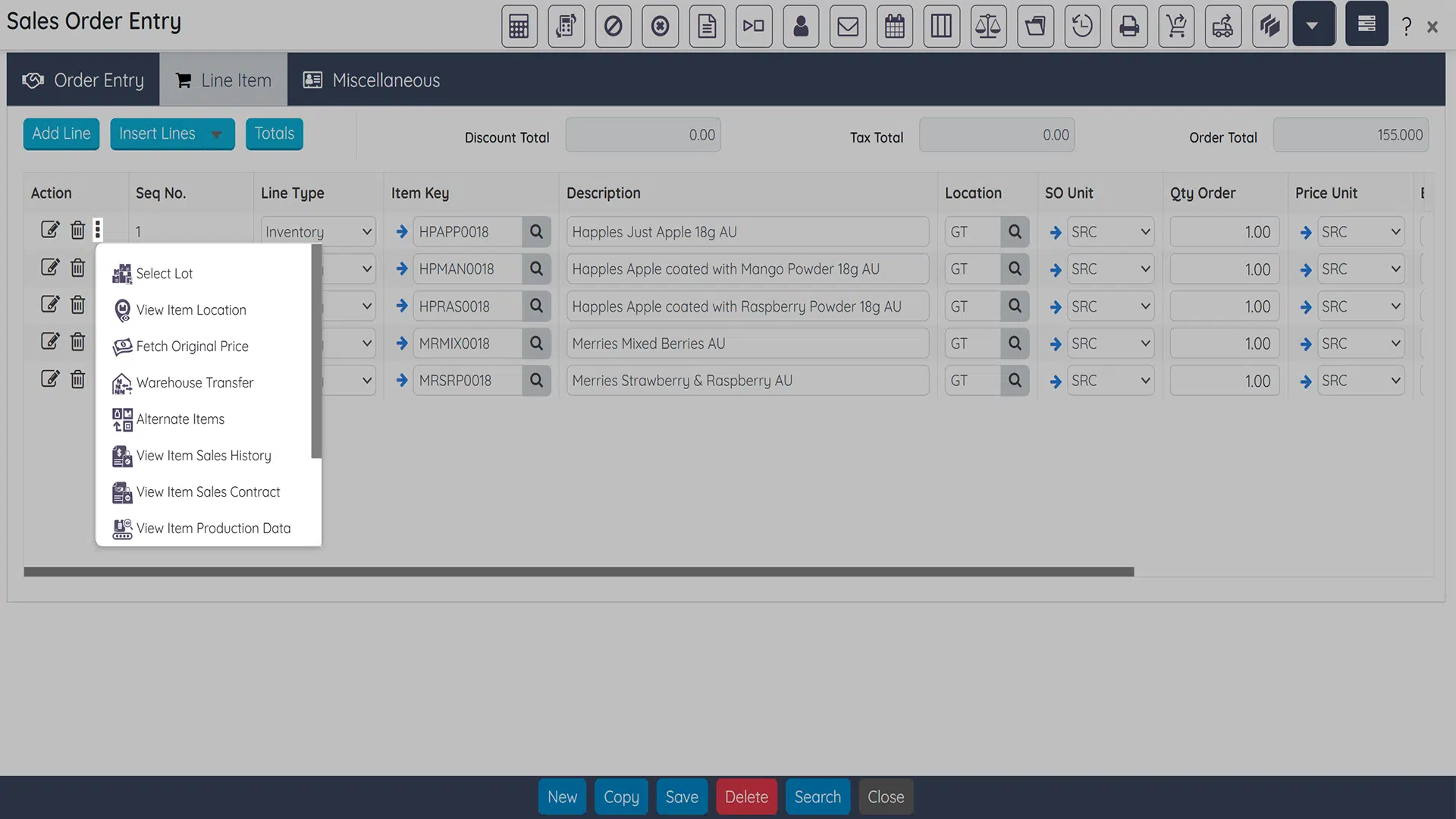Click the Save button at the bottom
The height and width of the screenshot is (819, 1456).
[682, 797]
